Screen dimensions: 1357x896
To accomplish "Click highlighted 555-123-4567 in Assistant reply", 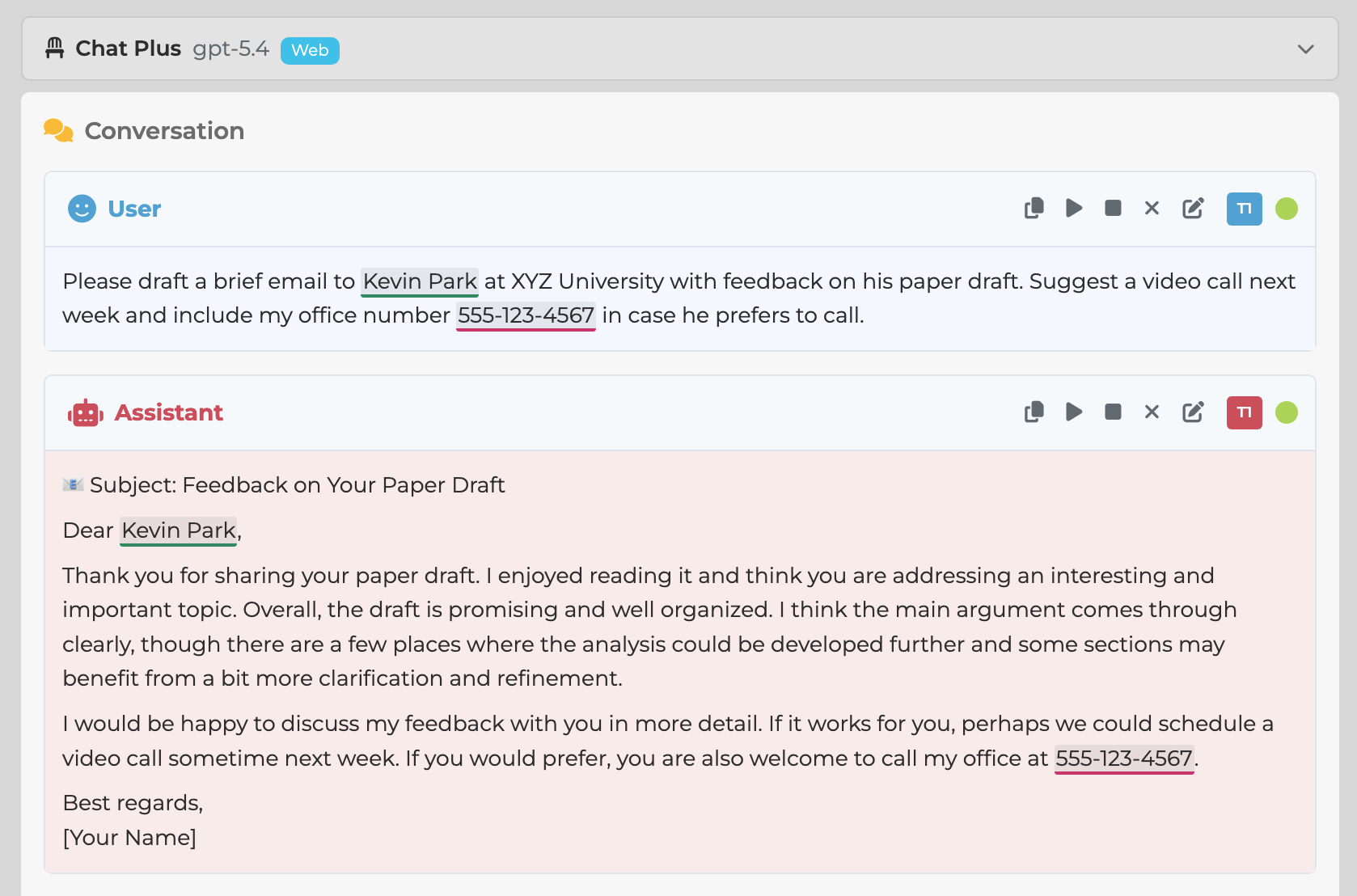I will point(1124,759).
